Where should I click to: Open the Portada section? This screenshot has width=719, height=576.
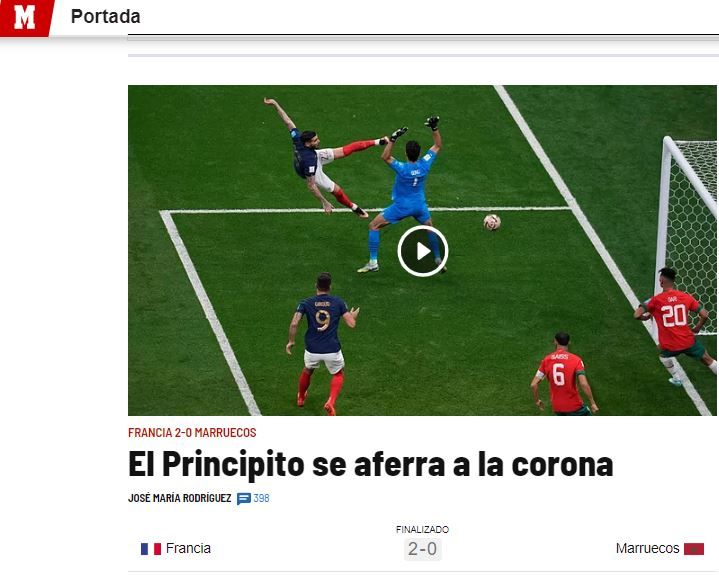(105, 17)
